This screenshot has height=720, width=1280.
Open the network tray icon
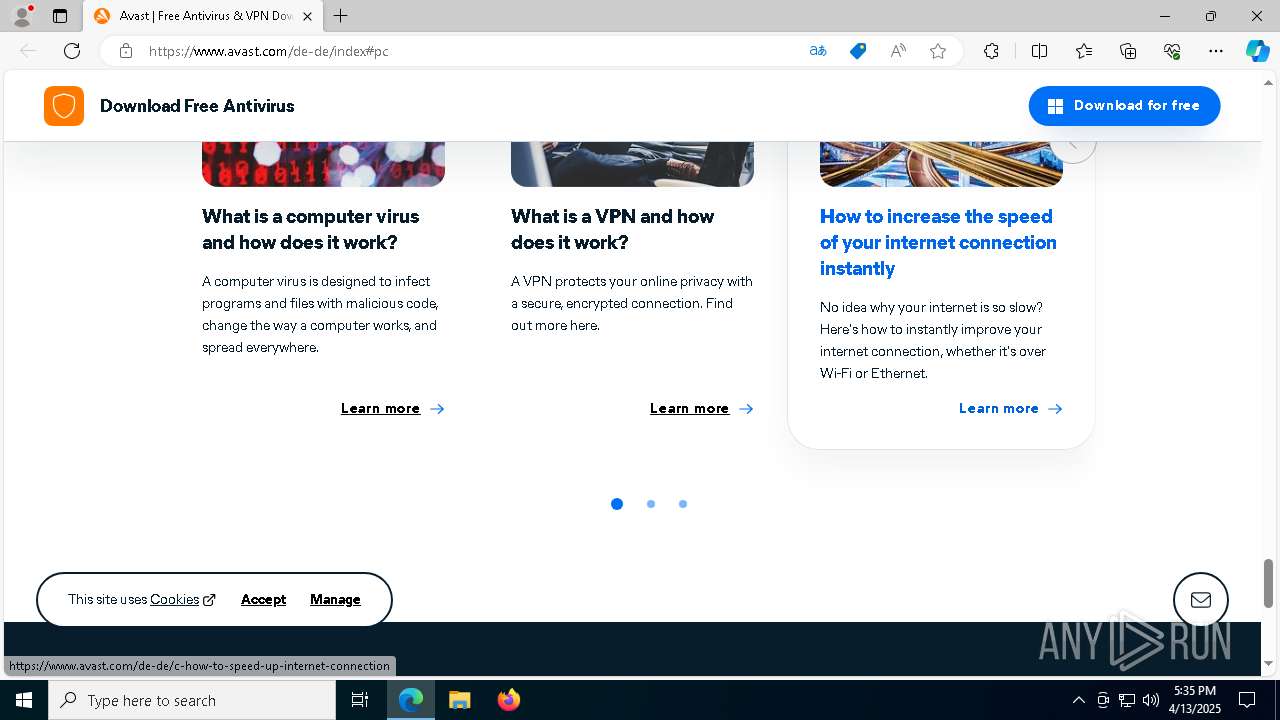pyautogui.click(x=1127, y=700)
